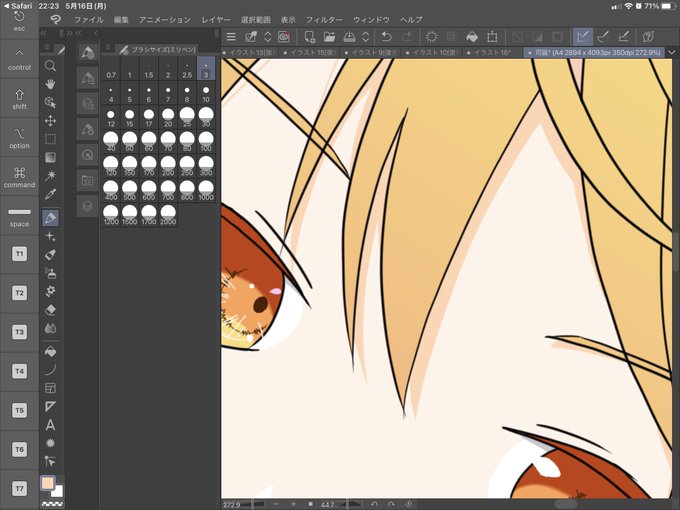680x510 pixels.
Task: Toggle the space modifier key
Action: click(19, 216)
